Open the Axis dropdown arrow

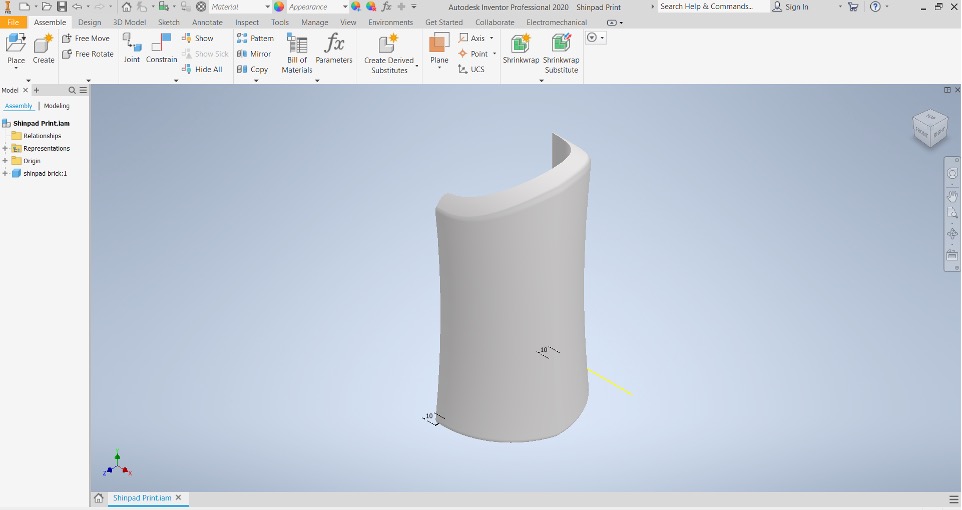[x=491, y=38]
